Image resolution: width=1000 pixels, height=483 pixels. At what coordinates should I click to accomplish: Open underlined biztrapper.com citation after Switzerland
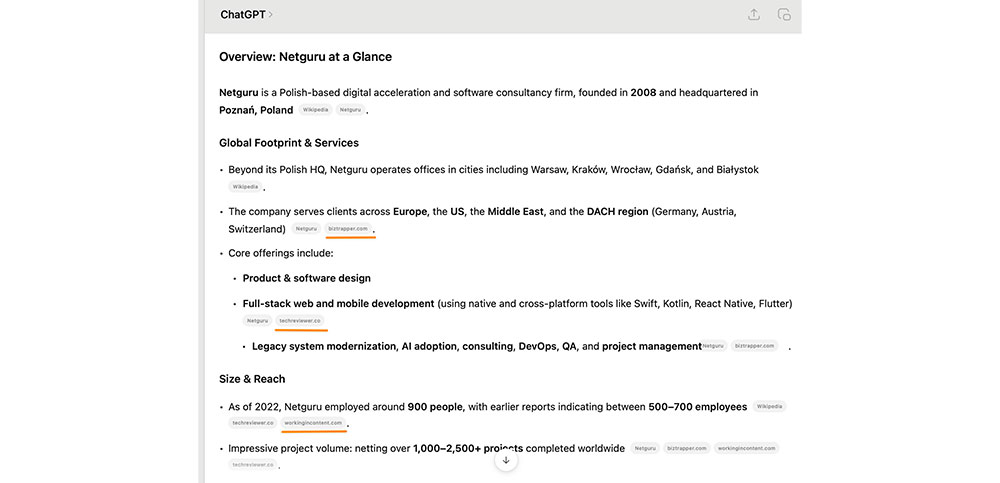(x=347, y=229)
